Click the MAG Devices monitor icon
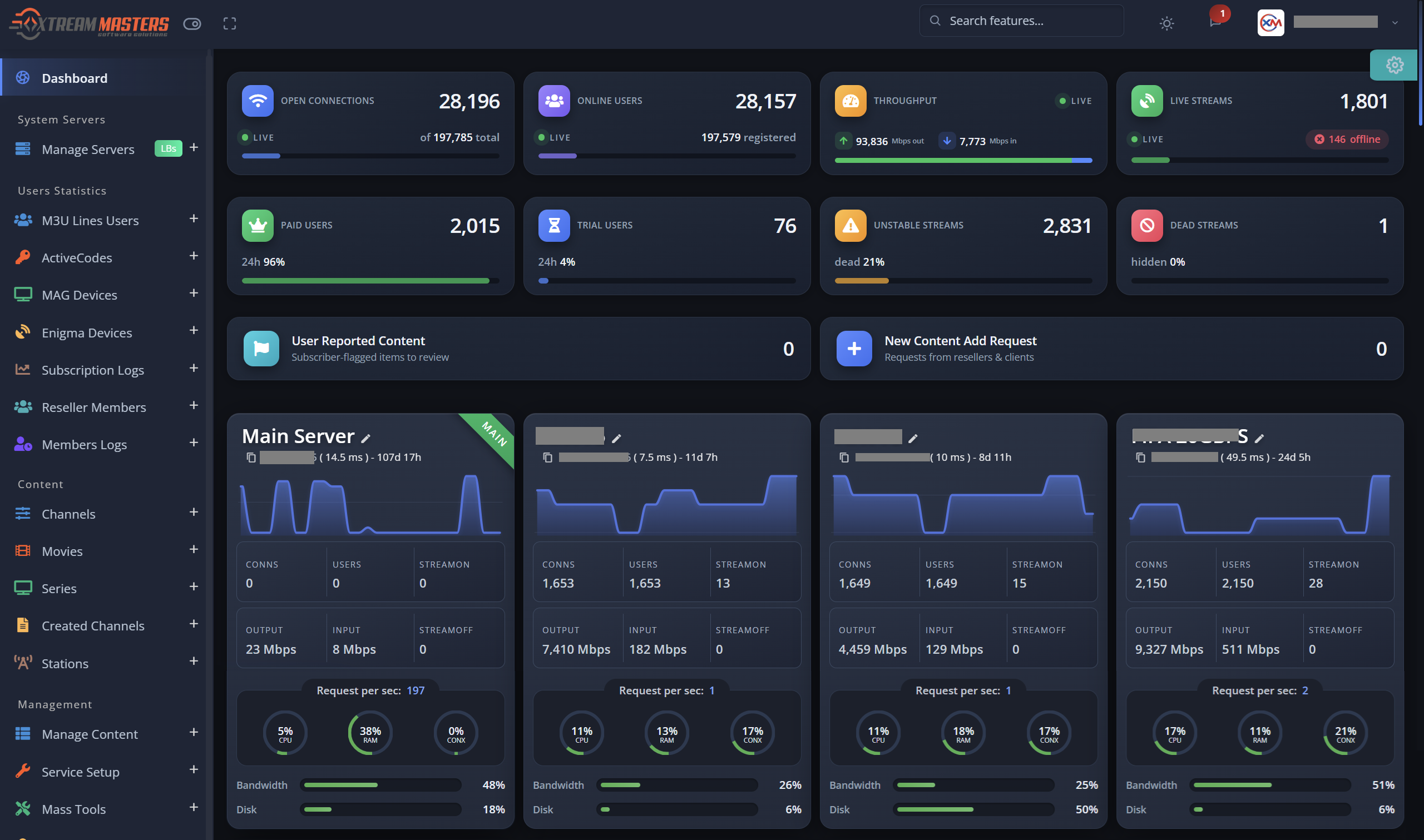1424x840 pixels. [x=23, y=294]
